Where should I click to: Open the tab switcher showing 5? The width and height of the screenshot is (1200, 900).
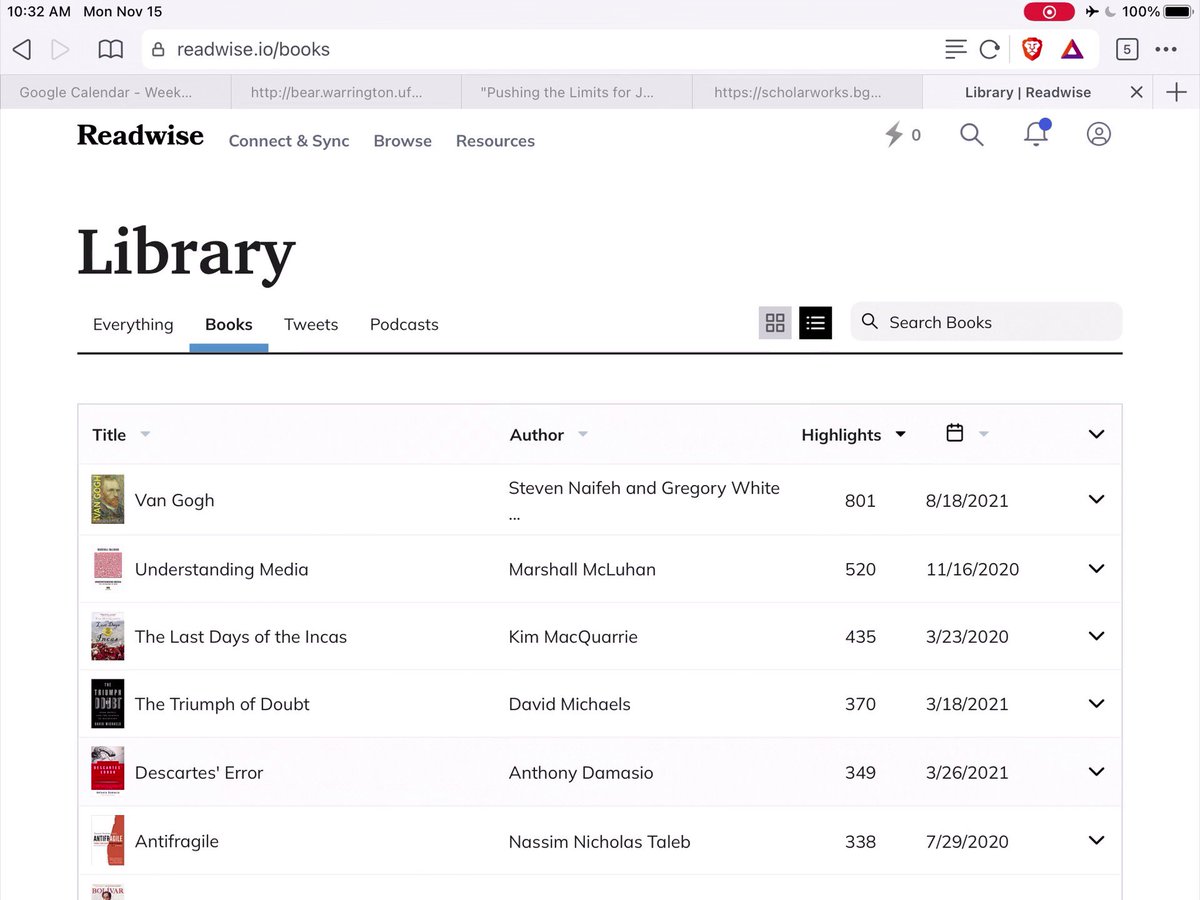pos(1127,49)
